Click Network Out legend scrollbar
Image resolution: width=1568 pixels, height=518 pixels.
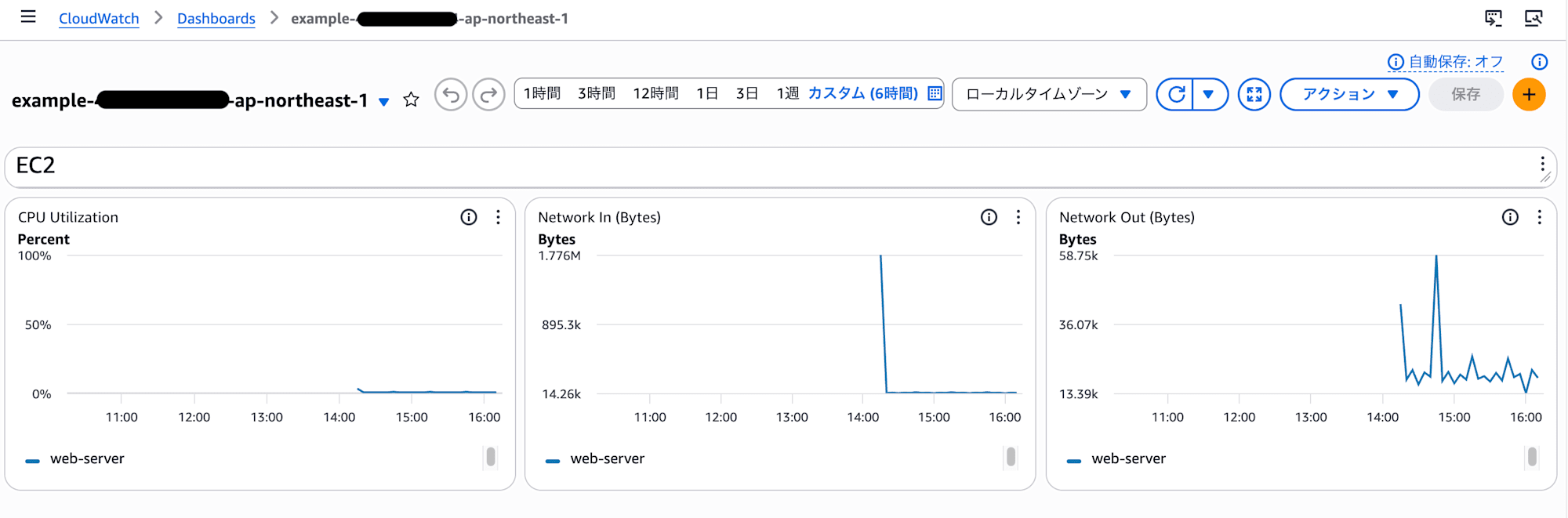1532,457
